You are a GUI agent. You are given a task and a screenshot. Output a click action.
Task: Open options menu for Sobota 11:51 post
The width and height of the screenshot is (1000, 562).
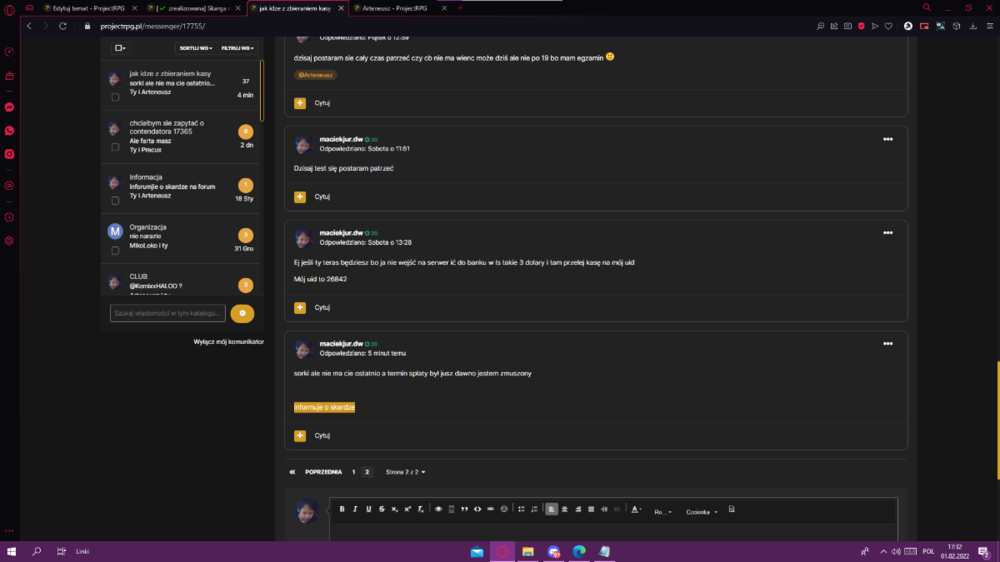888,139
